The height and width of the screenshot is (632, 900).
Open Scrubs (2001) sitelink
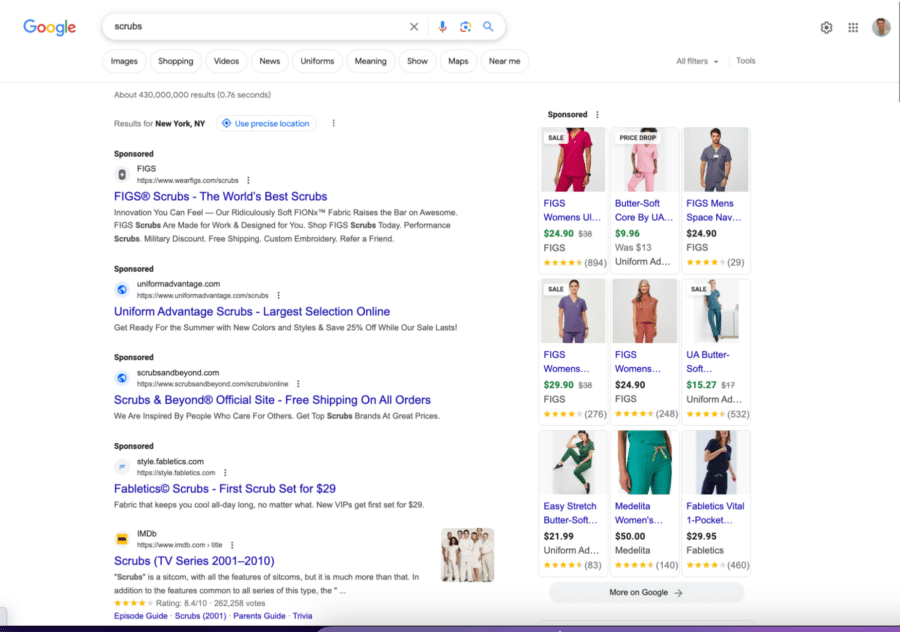coord(200,616)
